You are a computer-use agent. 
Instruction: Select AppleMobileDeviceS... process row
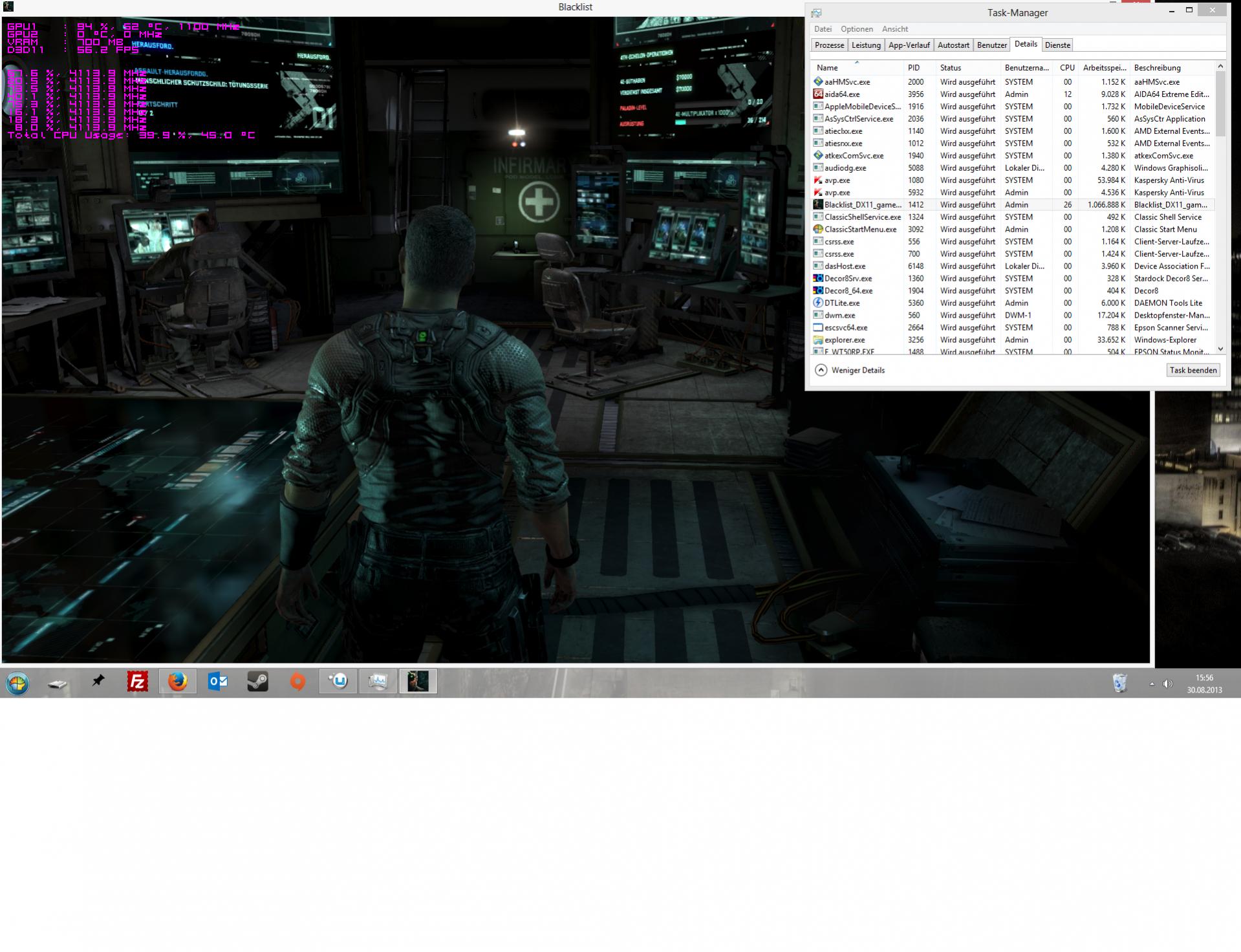1013,107
